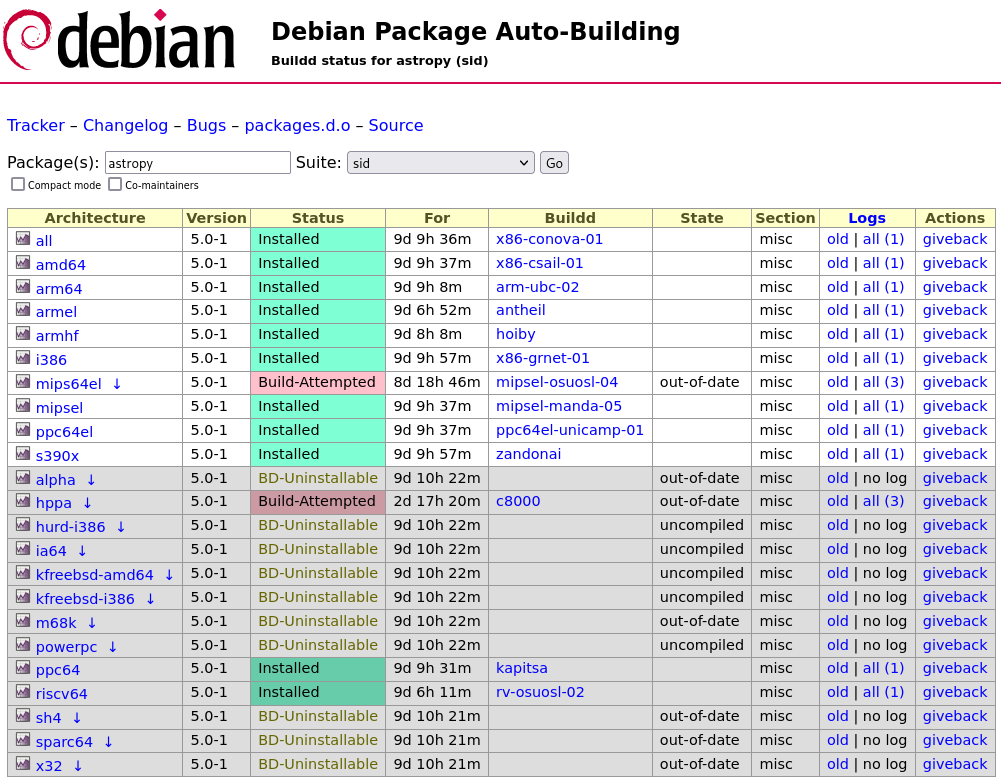1001x782 pixels.
Task: Enable the Compact mode checkbox
Action: coord(18,184)
